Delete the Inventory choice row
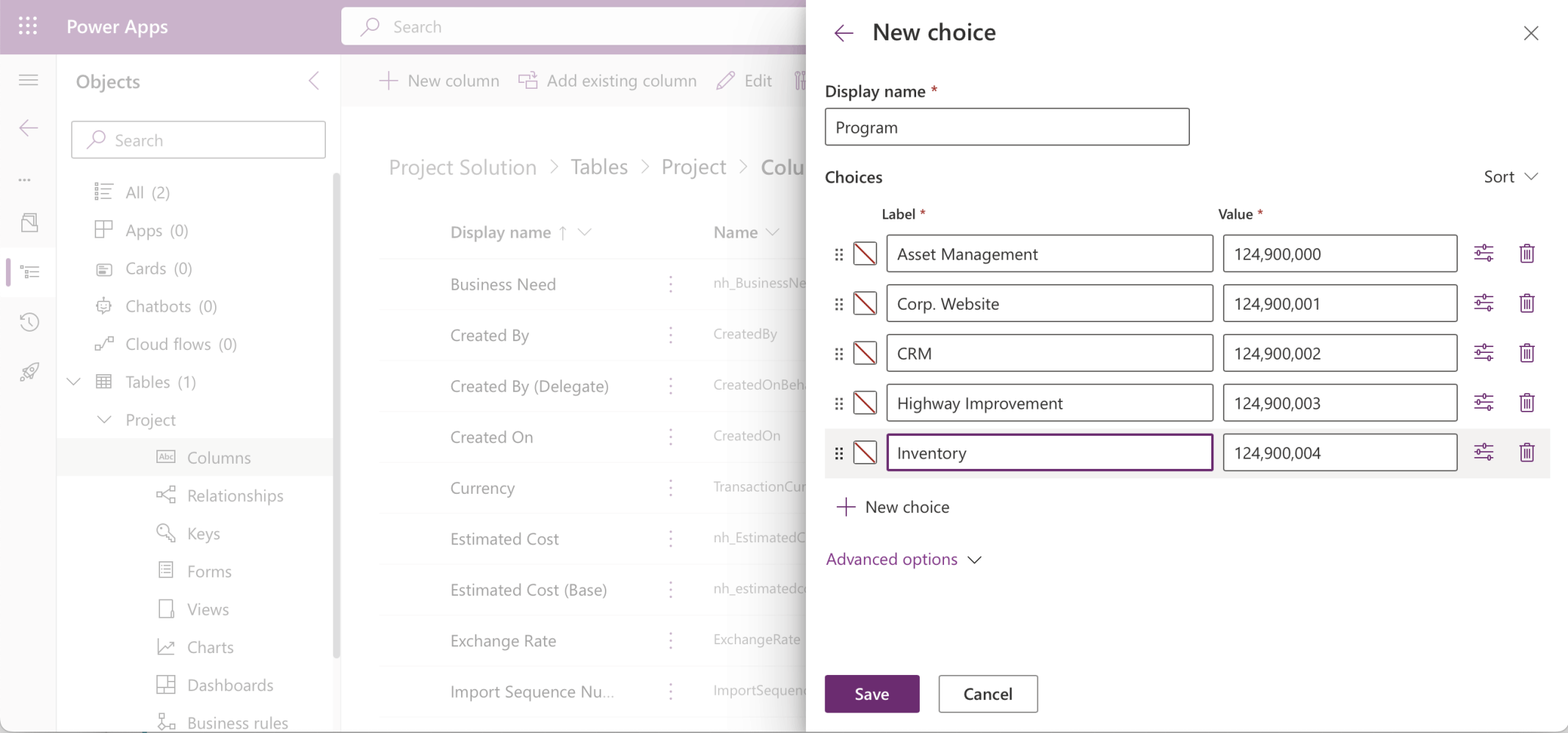Viewport: 1568px width, 733px height. click(1526, 452)
